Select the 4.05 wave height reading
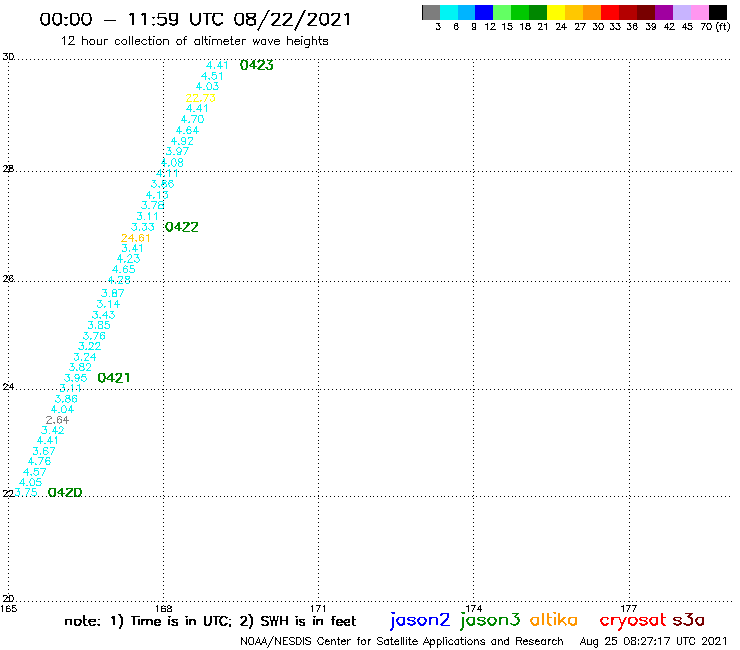The width and height of the screenshot is (740, 650). click(30, 482)
